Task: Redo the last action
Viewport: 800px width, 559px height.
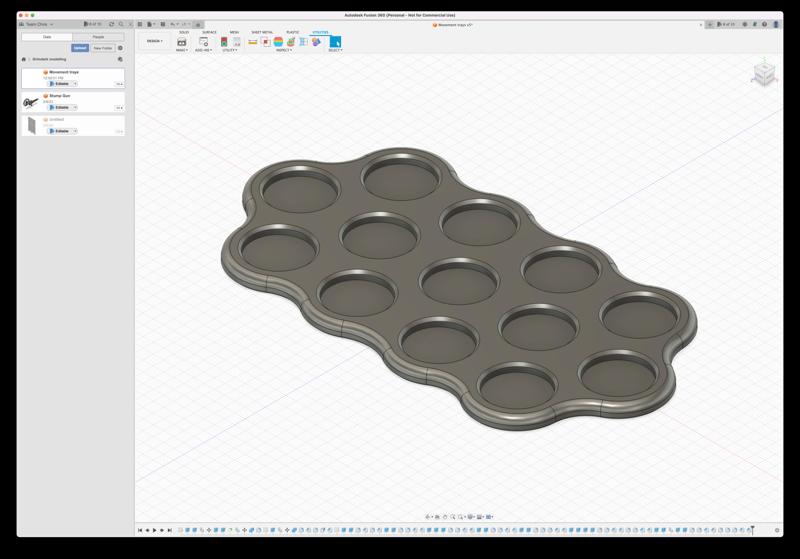Action: click(184, 24)
